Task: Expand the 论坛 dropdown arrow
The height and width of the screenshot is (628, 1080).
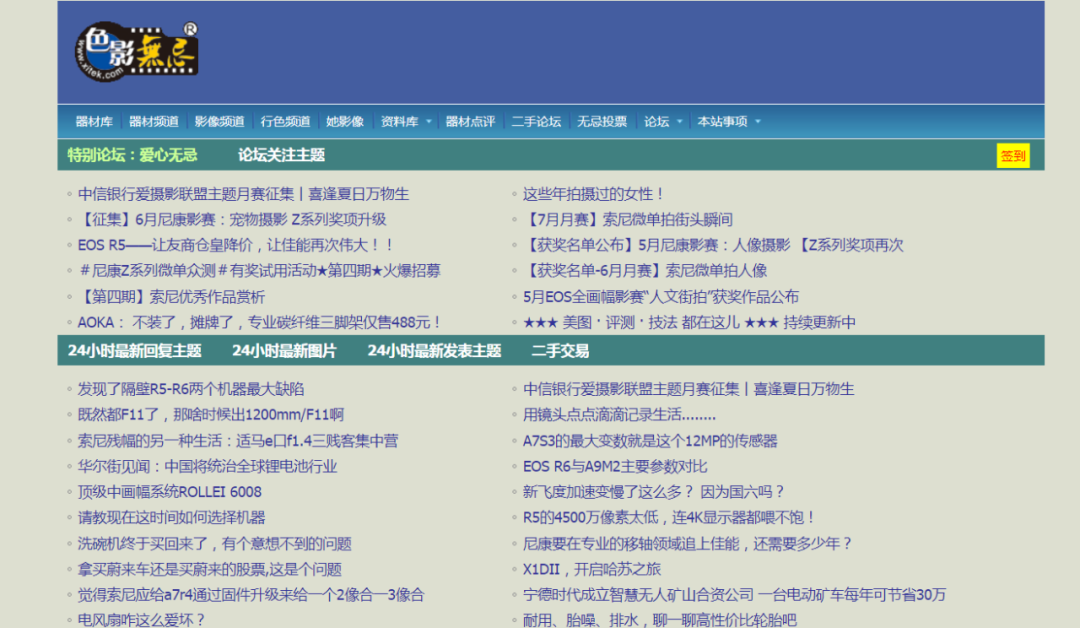Action: (x=679, y=122)
